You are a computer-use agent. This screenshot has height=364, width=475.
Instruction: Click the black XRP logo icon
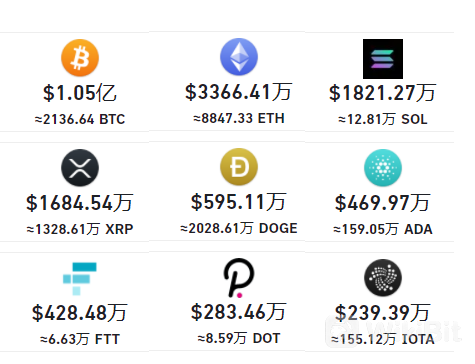point(80,168)
